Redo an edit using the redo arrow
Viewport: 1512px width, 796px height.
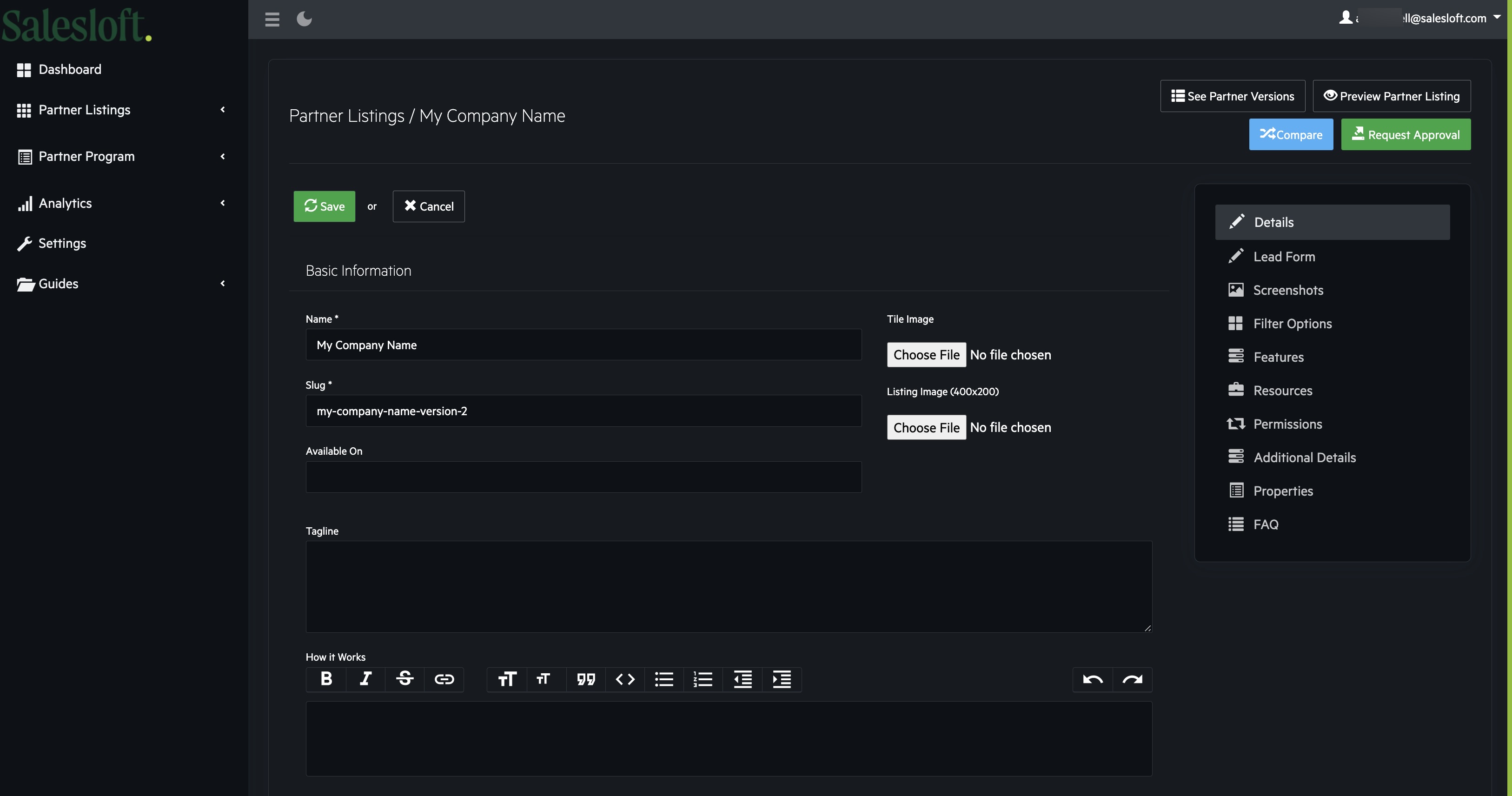pos(1132,679)
